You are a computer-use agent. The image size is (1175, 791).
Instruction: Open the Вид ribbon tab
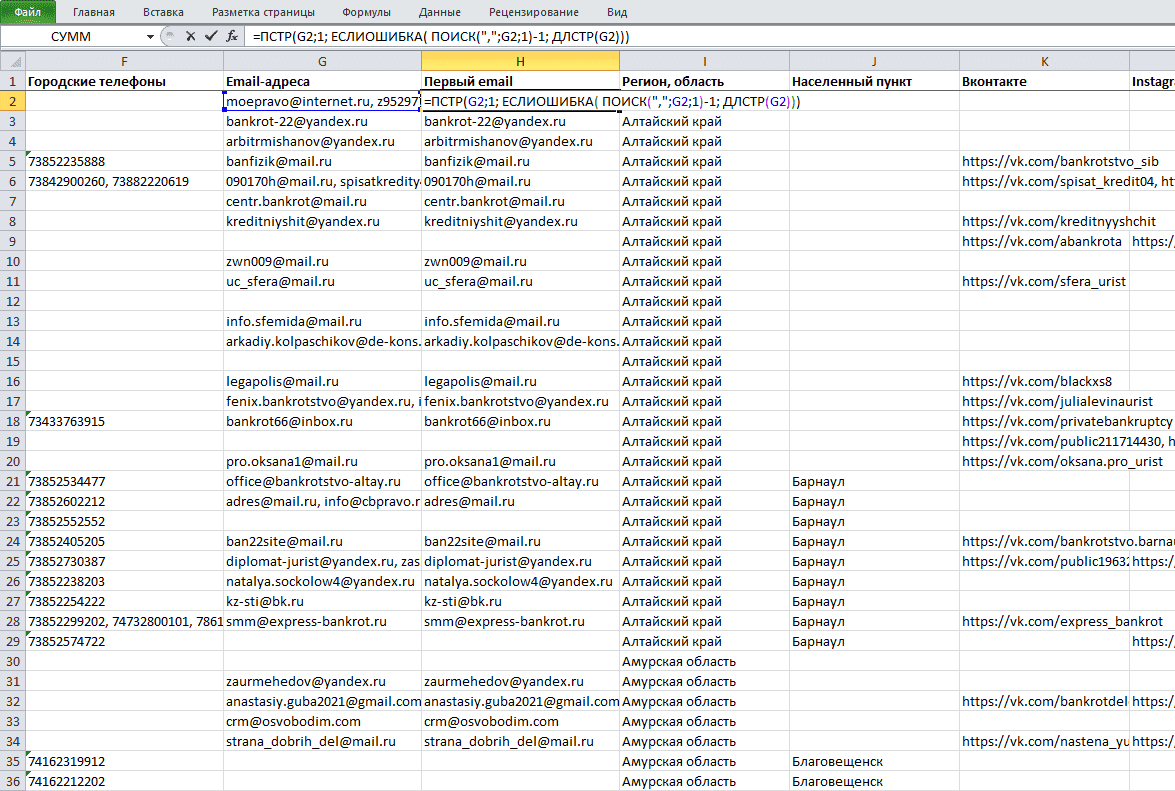(x=617, y=12)
